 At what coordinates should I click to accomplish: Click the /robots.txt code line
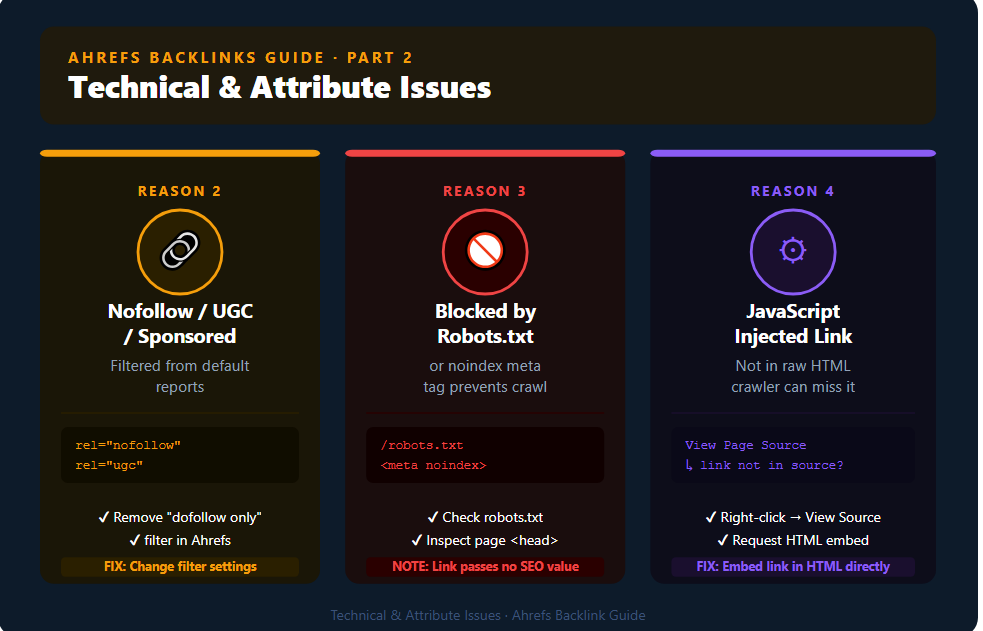point(422,445)
